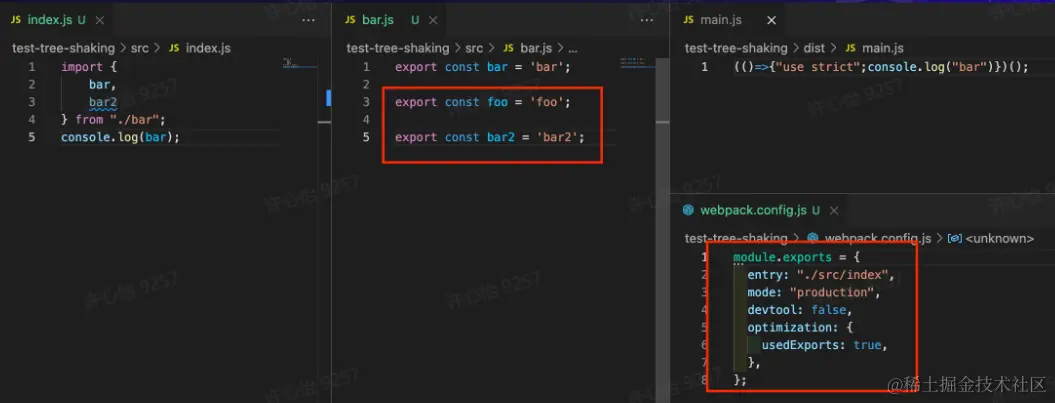This screenshot has width=1055, height=403.
Task: Click the JS icon in main.js breadcrumb
Action: [850, 48]
